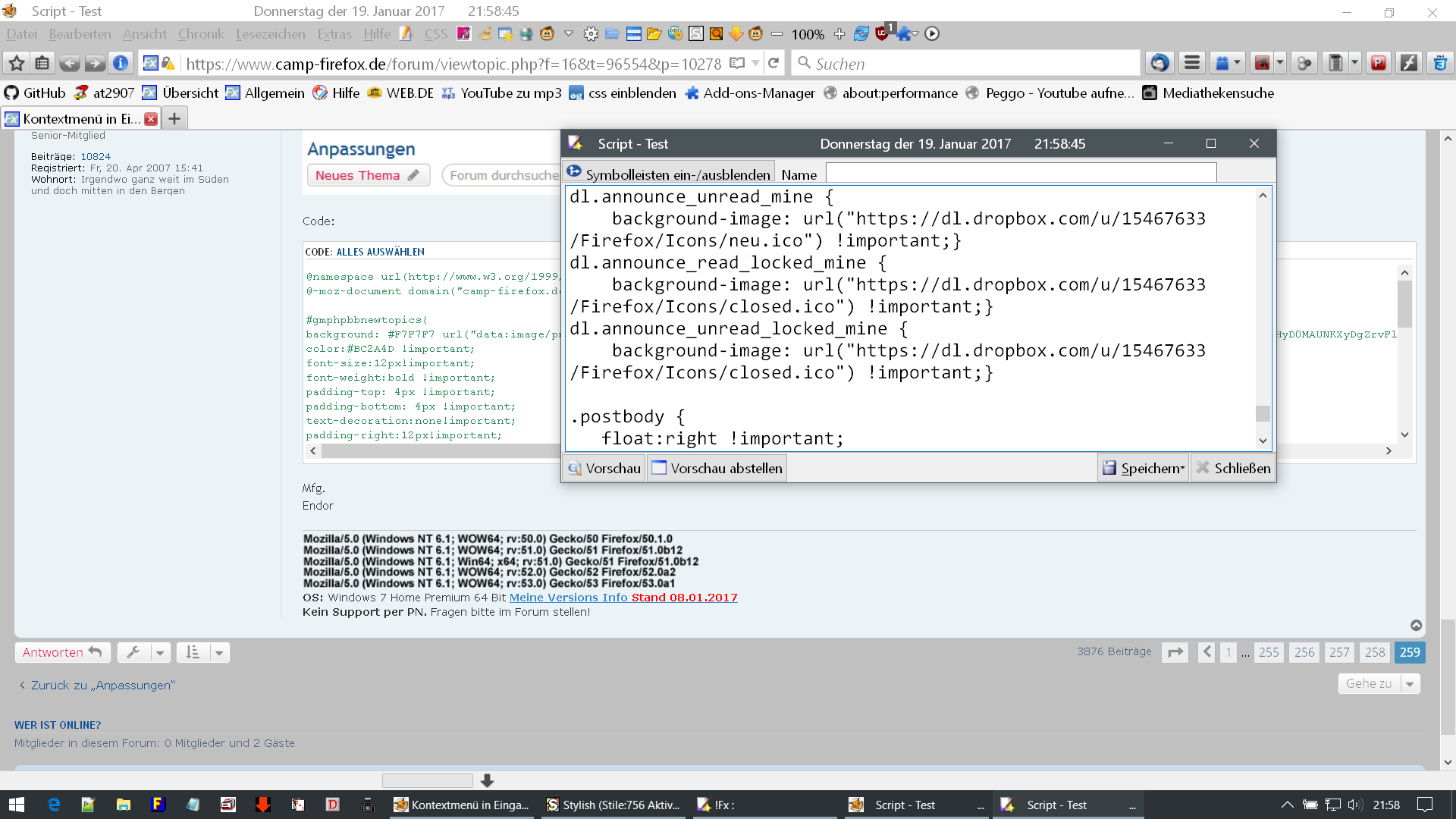Open the hamburger menu icon
The image size is (1456, 819).
1192,64
